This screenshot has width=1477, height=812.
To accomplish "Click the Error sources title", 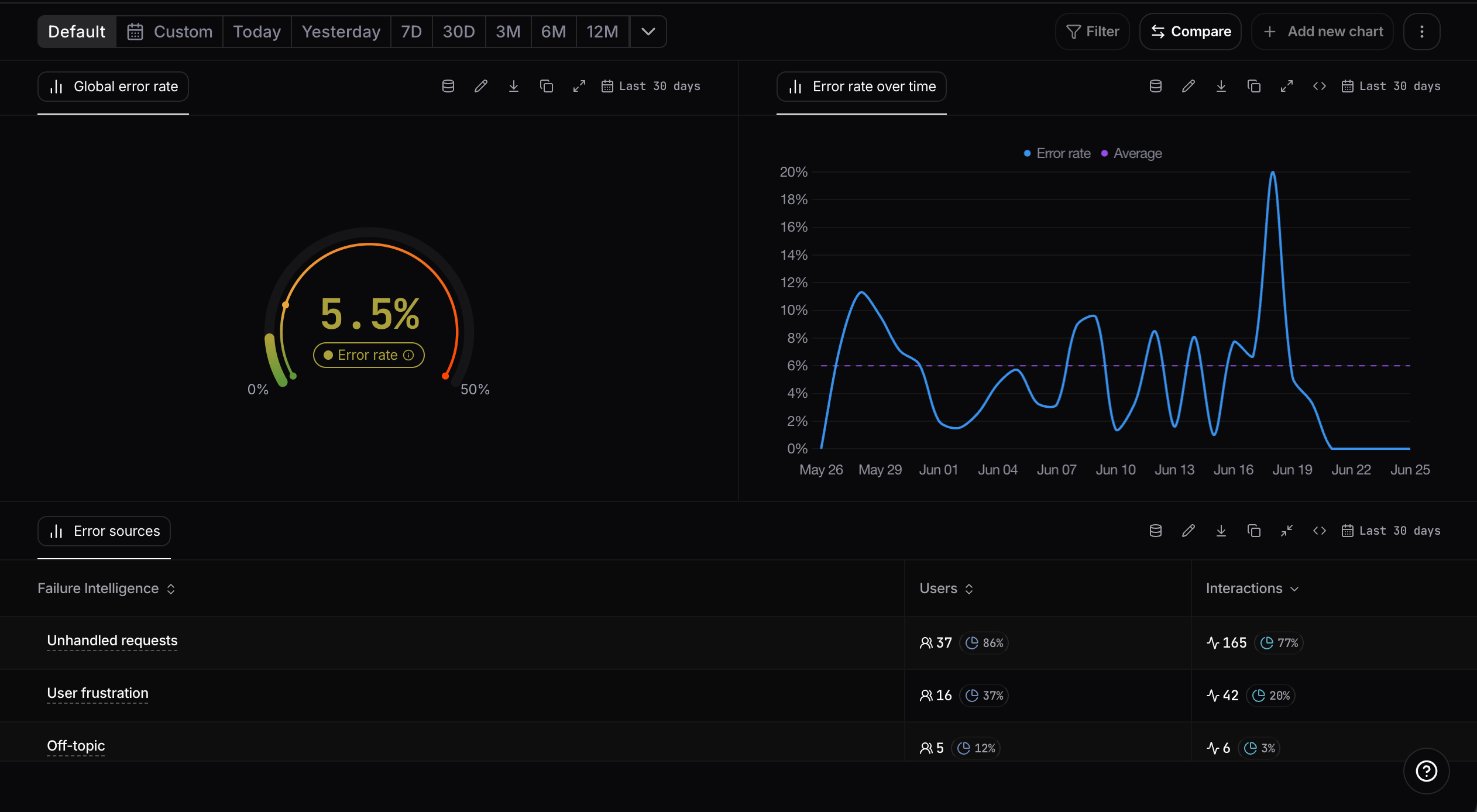I will 104,531.
